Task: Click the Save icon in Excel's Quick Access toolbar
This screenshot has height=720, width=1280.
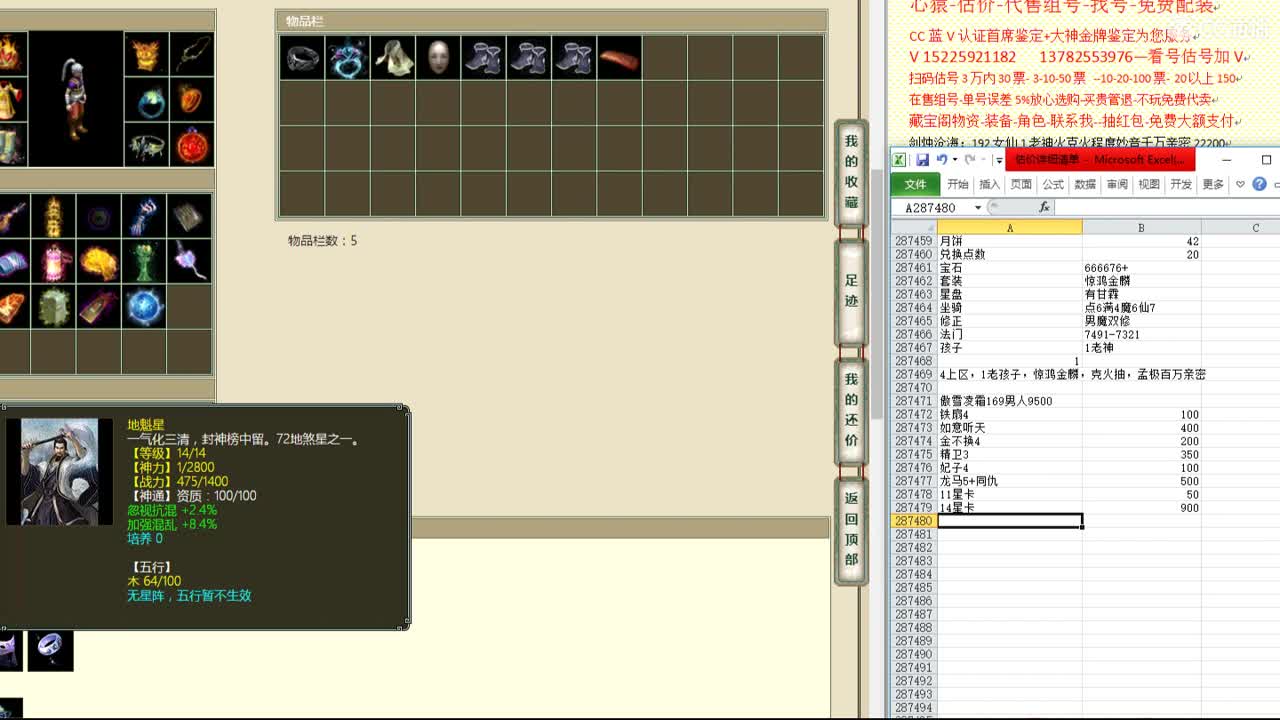Action: coord(923,160)
